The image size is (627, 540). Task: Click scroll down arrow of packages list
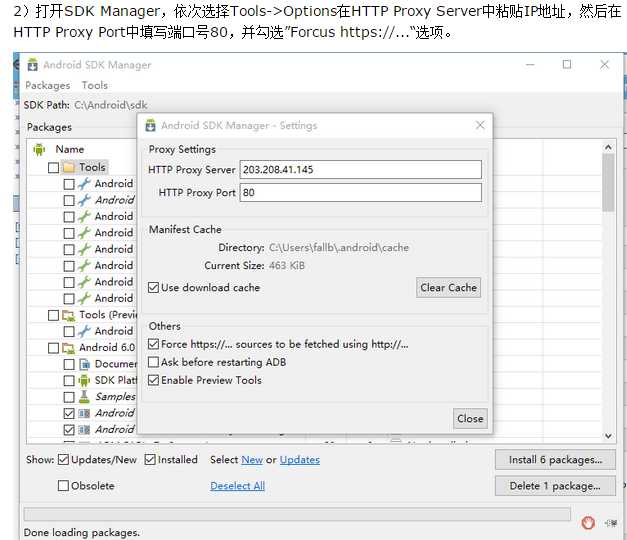click(x=608, y=436)
